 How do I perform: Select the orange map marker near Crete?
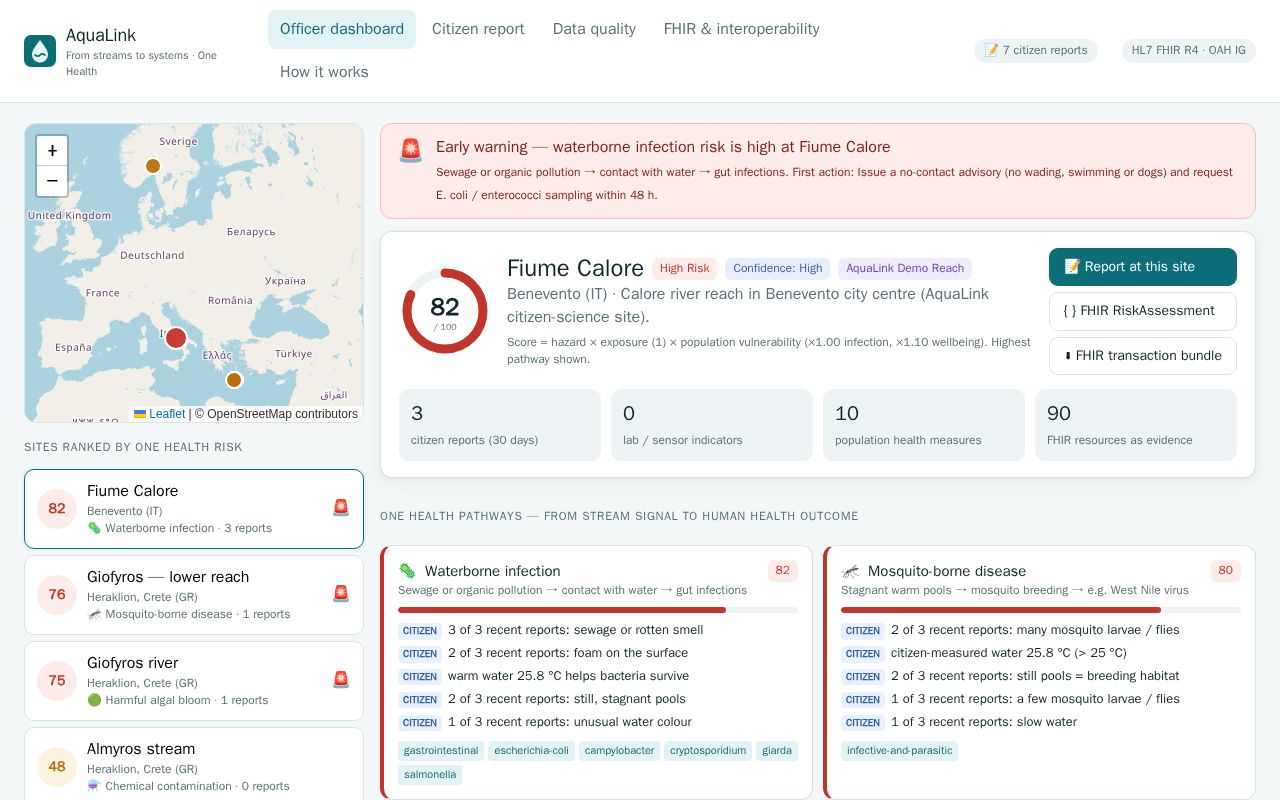click(x=234, y=380)
